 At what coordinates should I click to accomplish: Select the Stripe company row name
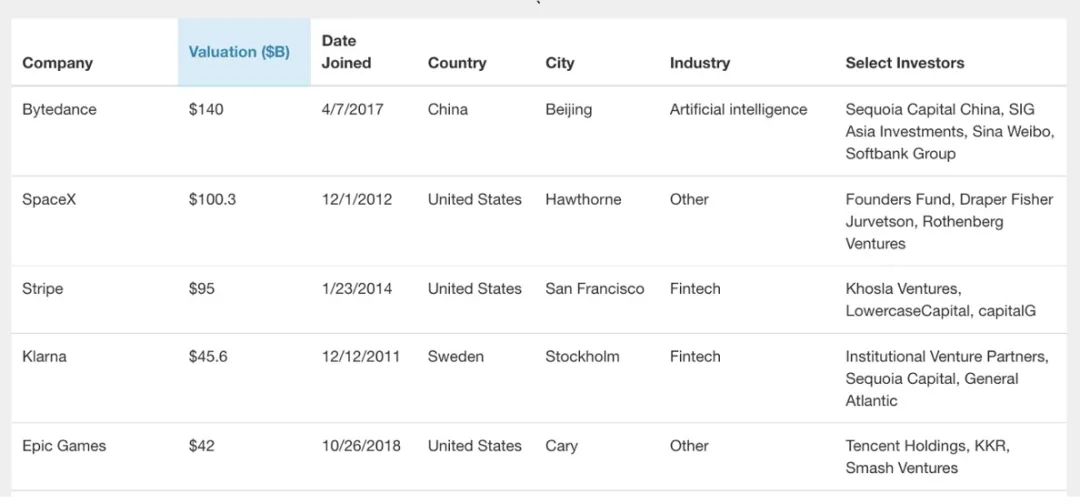click(42, 288)
